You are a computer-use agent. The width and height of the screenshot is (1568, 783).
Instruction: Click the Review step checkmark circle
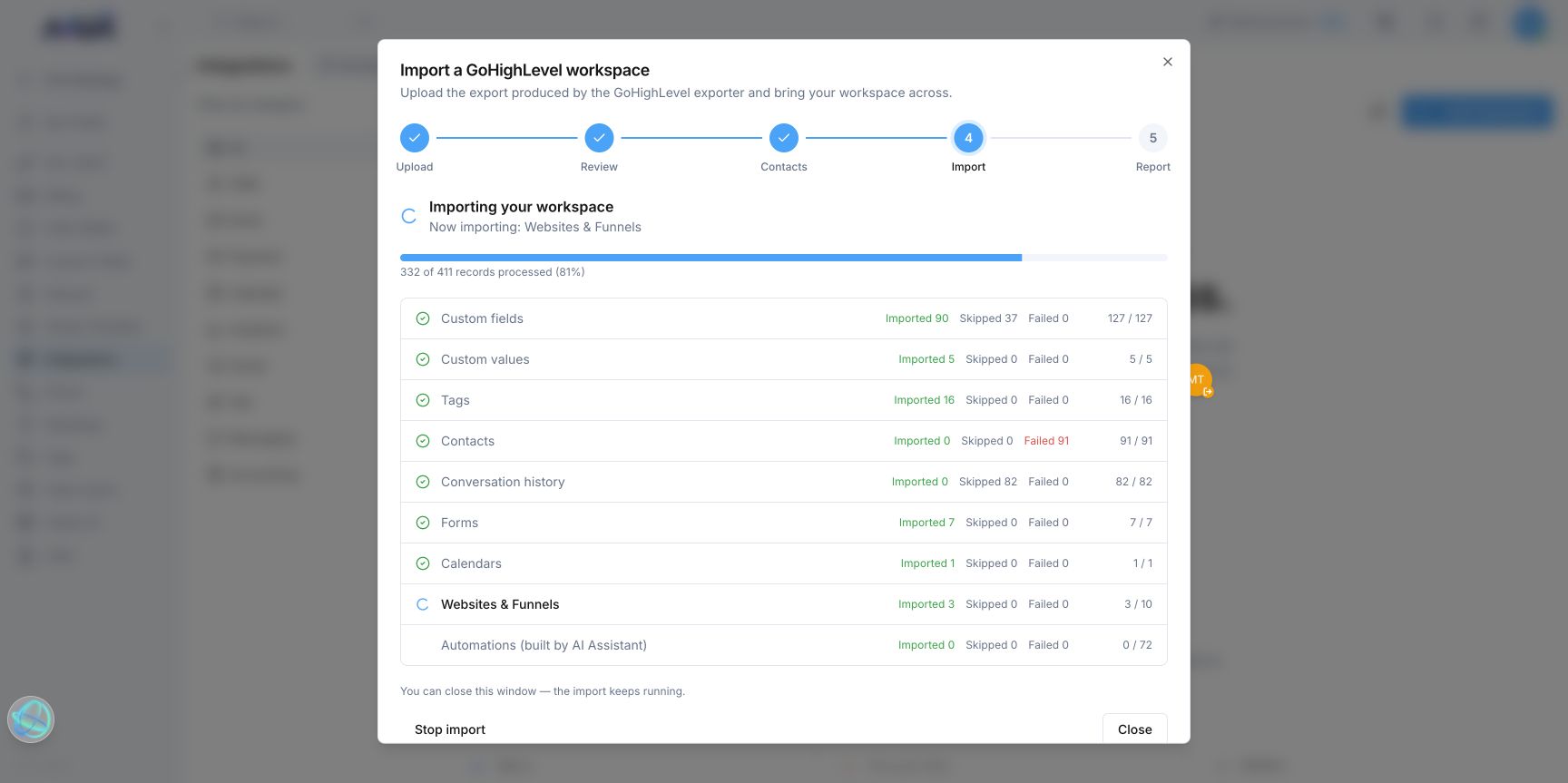tap(599, 138)
